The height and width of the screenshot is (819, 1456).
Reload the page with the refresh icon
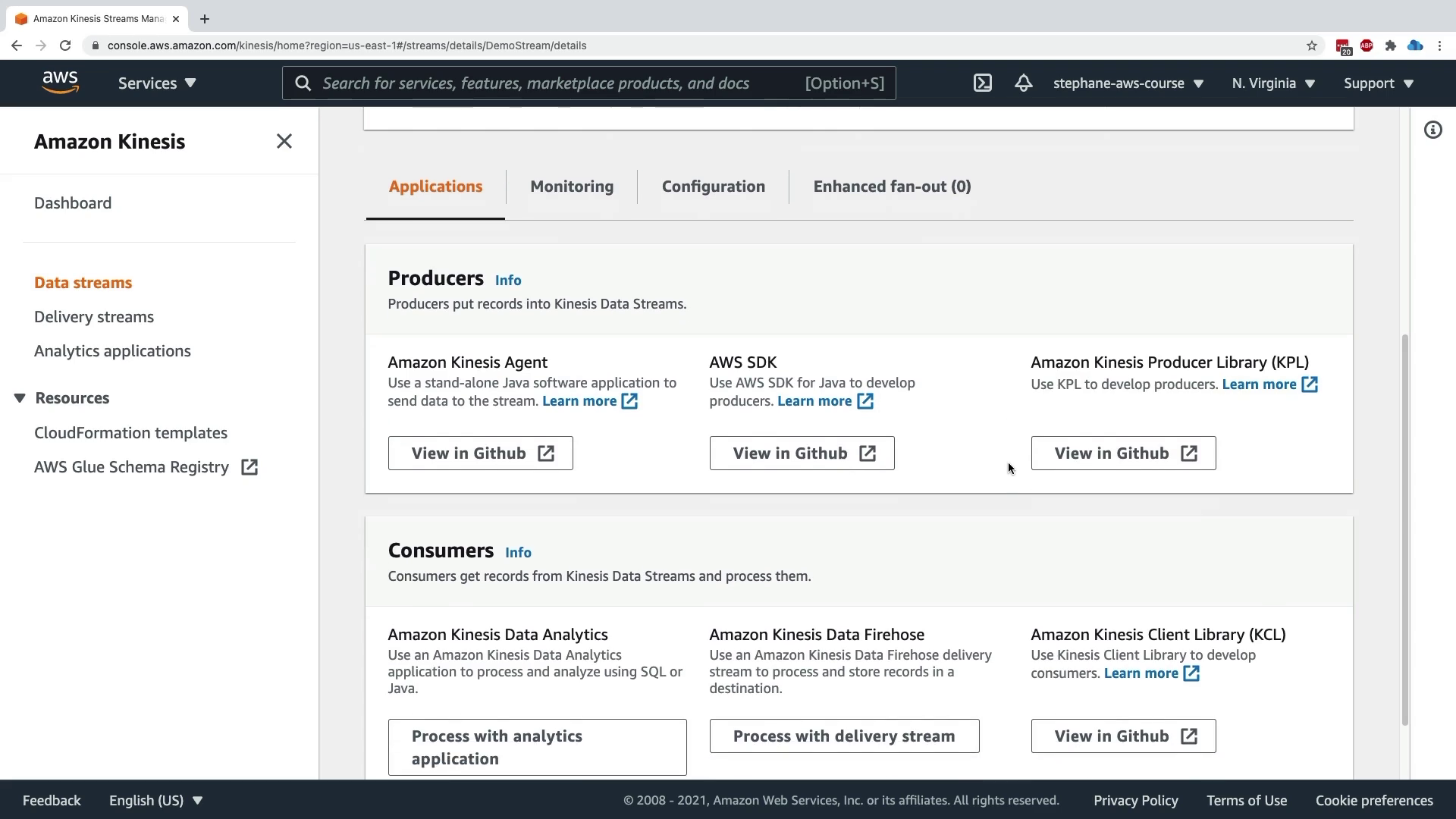[65, 45]
